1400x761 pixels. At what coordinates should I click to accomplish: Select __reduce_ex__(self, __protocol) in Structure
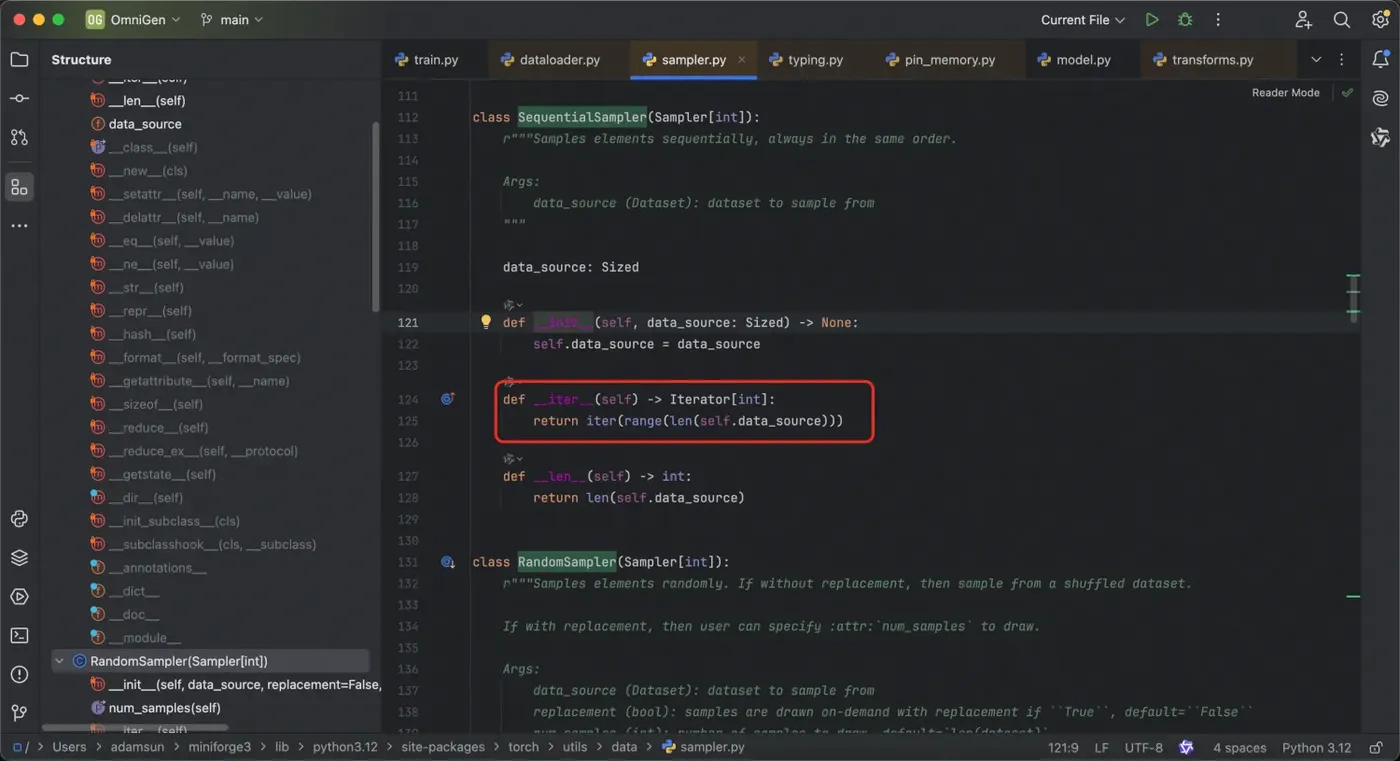(203, 451)
